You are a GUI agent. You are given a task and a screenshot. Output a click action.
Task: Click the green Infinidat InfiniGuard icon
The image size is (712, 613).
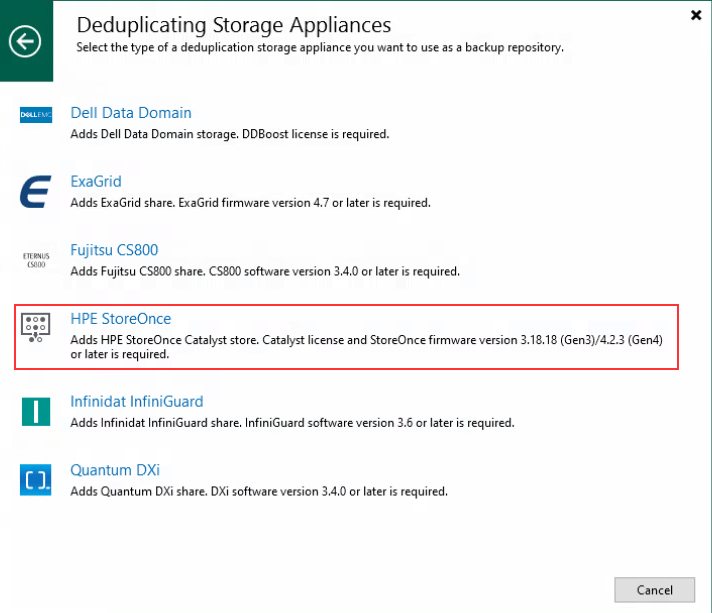pos(36,411)
